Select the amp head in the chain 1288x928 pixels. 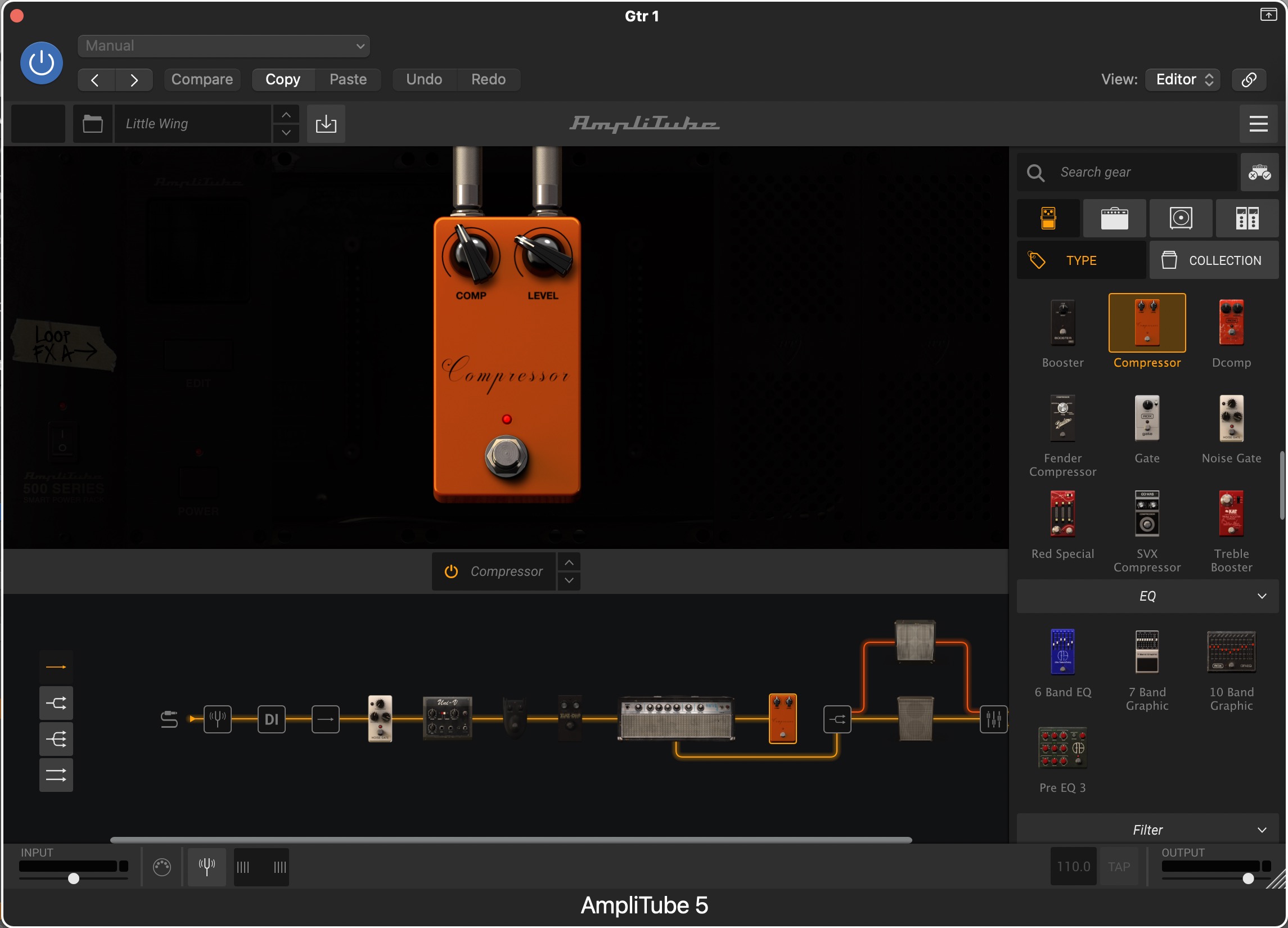pyautogui.click(x=676, y=718)
